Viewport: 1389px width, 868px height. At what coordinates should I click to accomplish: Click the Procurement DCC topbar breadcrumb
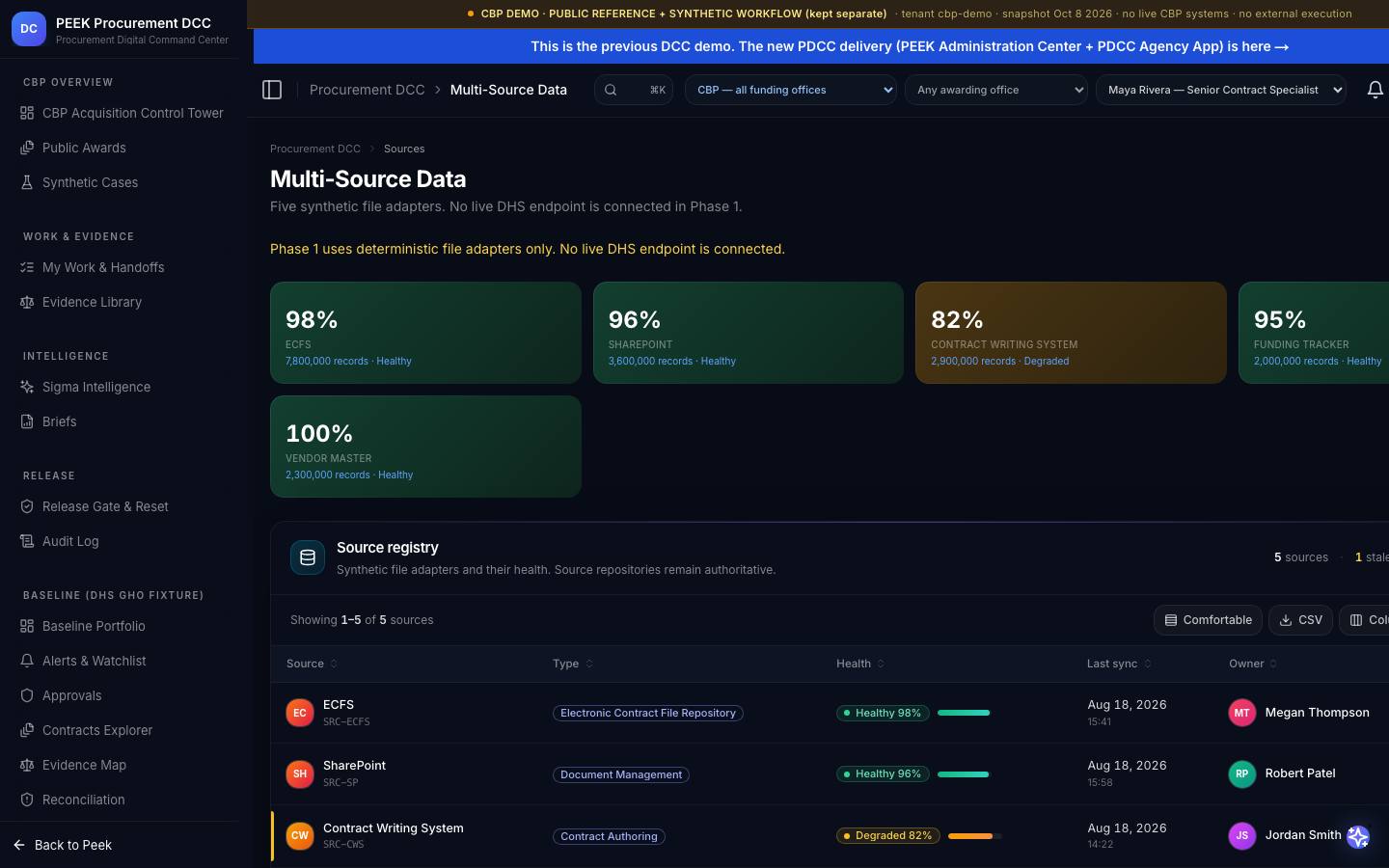[367, 90]
